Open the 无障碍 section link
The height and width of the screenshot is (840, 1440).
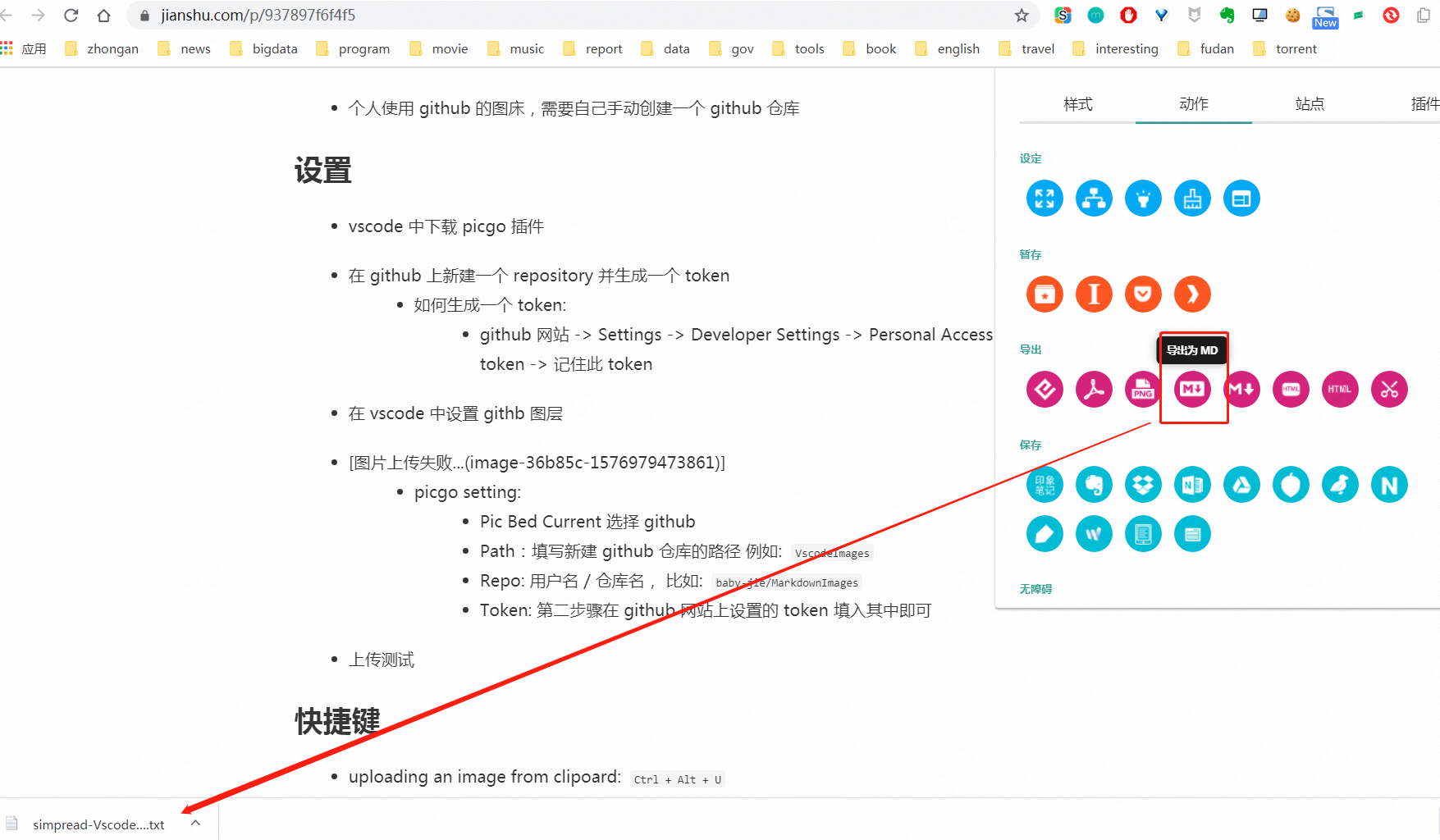pyautogui.click(x=1035, y=588)
